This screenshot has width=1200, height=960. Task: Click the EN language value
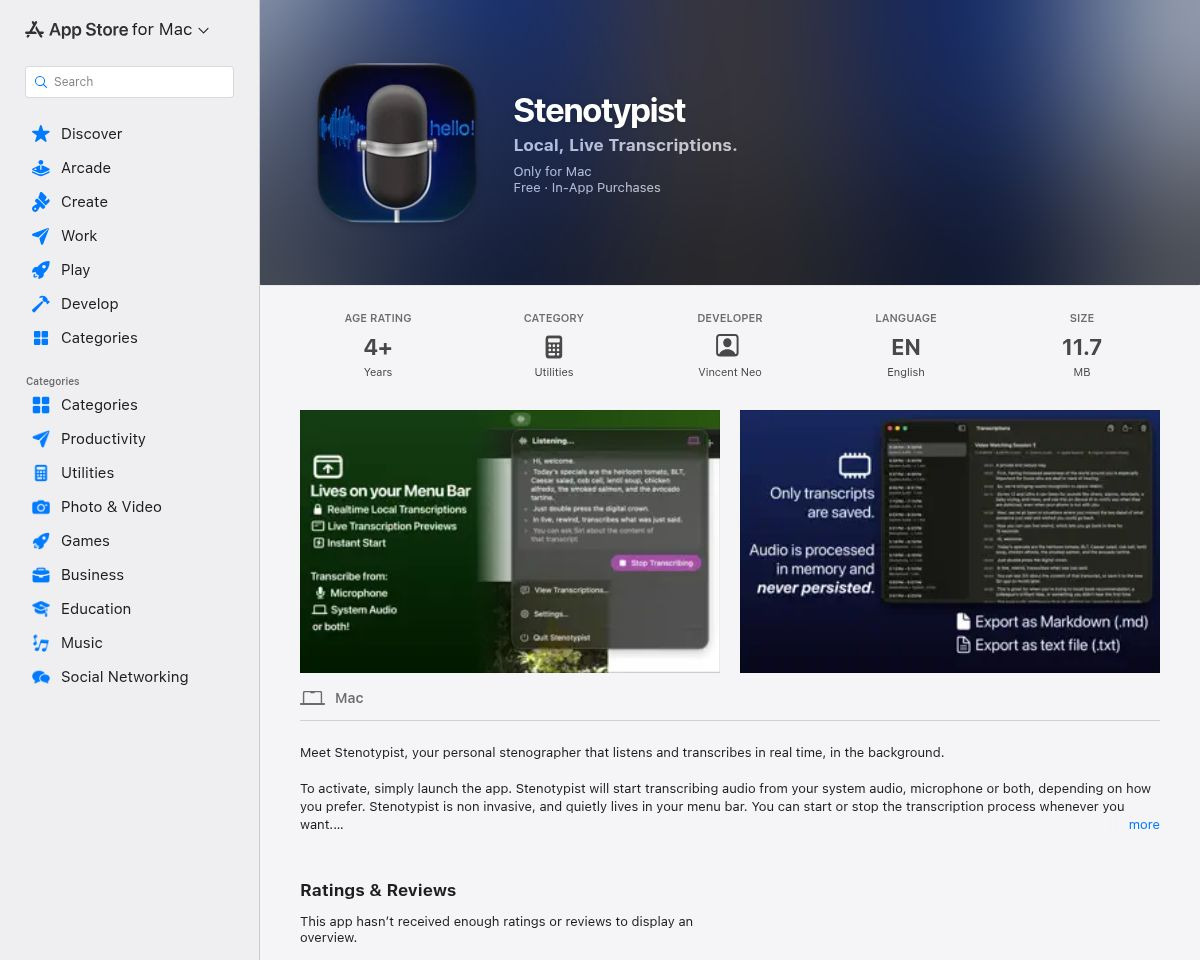(906, 347)
